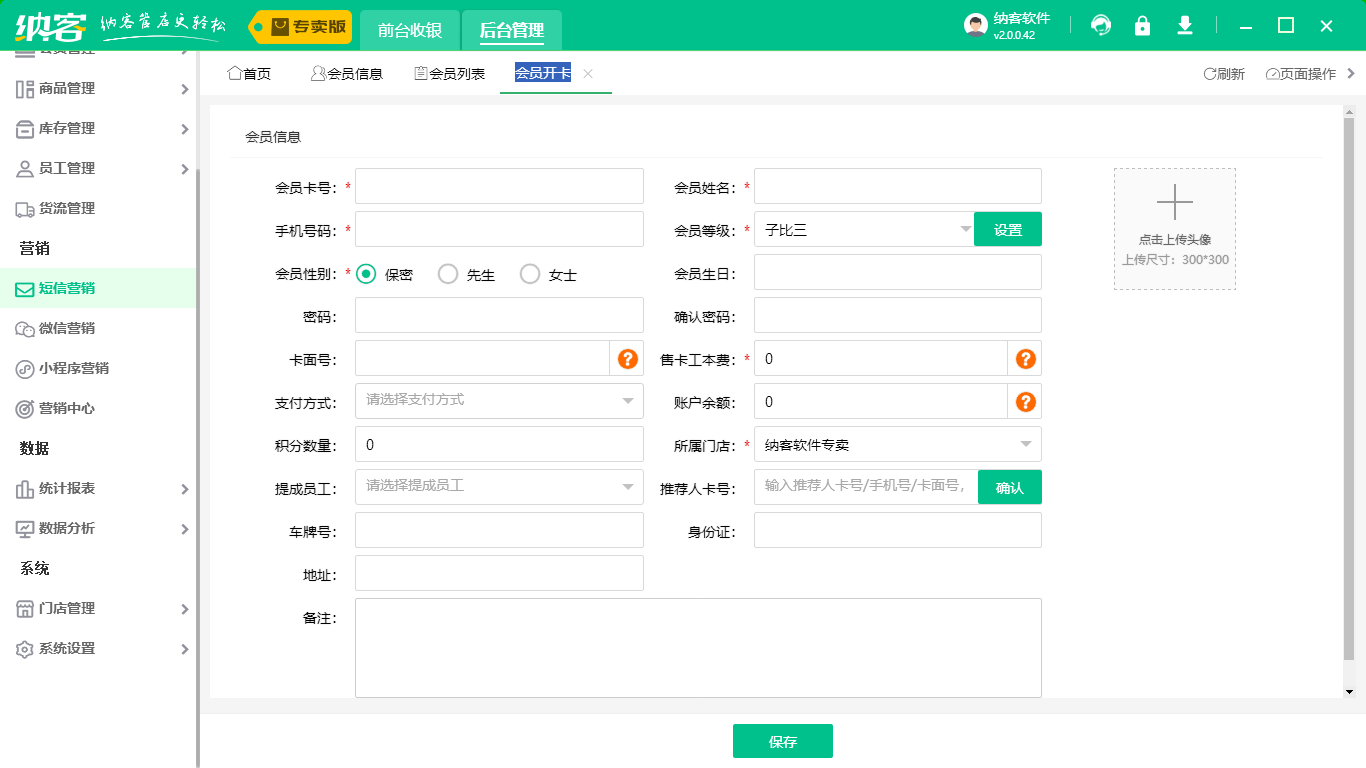Open 微信营销 in the sidebar
The height and width of the screenshot is (768, 1366).
click(x=67, y=328)
